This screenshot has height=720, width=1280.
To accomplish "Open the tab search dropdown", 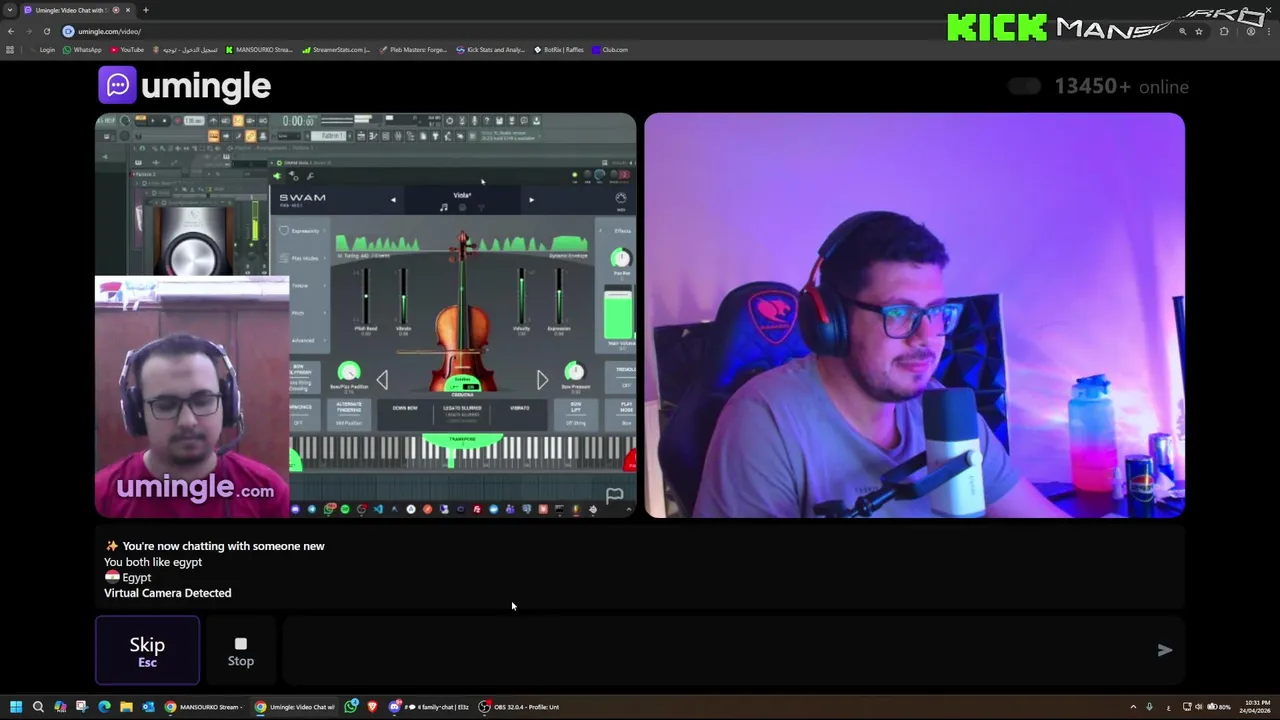I will pos(9,10).
